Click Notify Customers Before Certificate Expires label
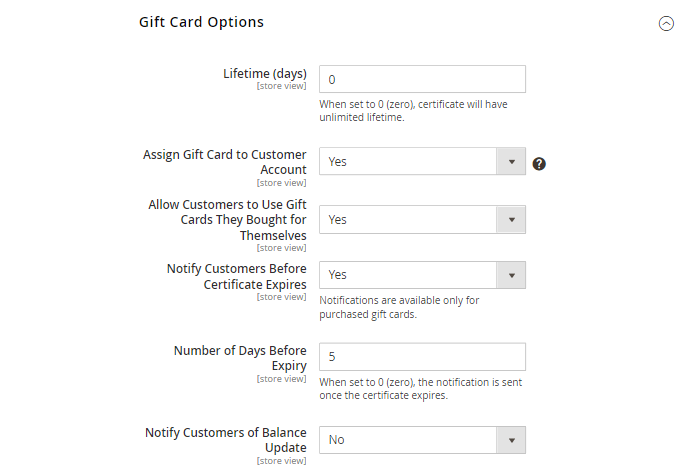684x473 pixels. (x=236, y=276)
